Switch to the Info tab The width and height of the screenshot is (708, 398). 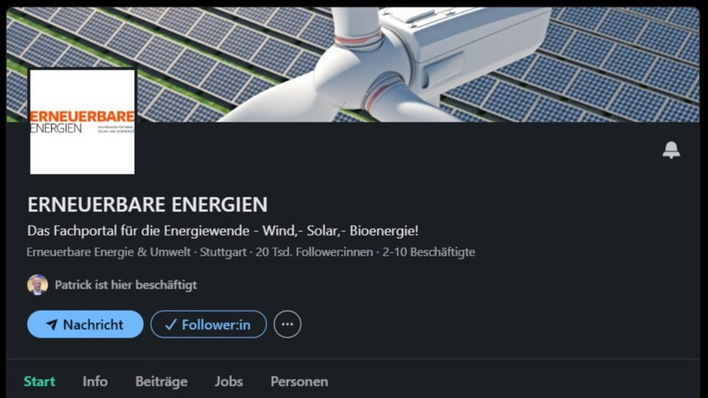(95, 381)
